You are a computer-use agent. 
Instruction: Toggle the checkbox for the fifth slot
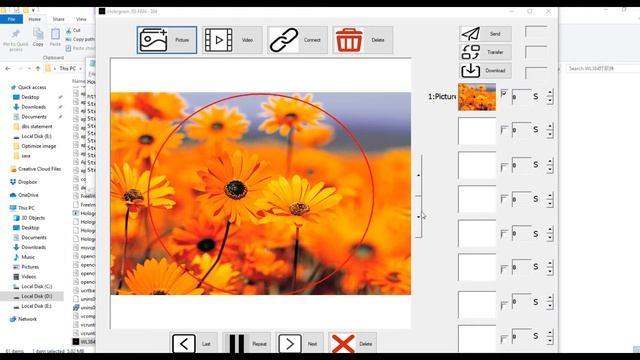504,233
